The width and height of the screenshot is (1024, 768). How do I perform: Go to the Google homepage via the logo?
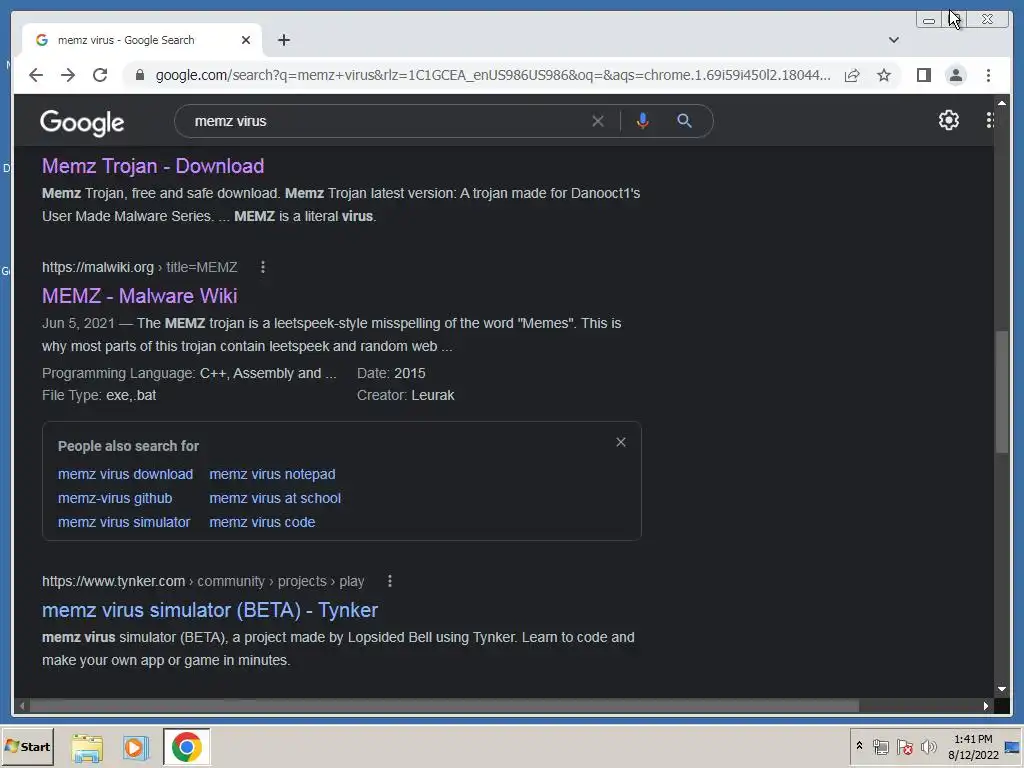coord(82,122)
